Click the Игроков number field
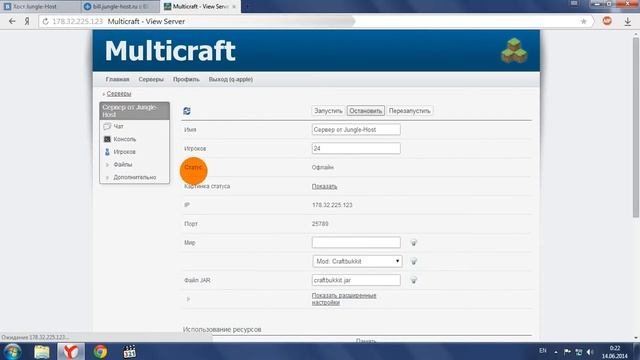 click(x=356, y=148)
